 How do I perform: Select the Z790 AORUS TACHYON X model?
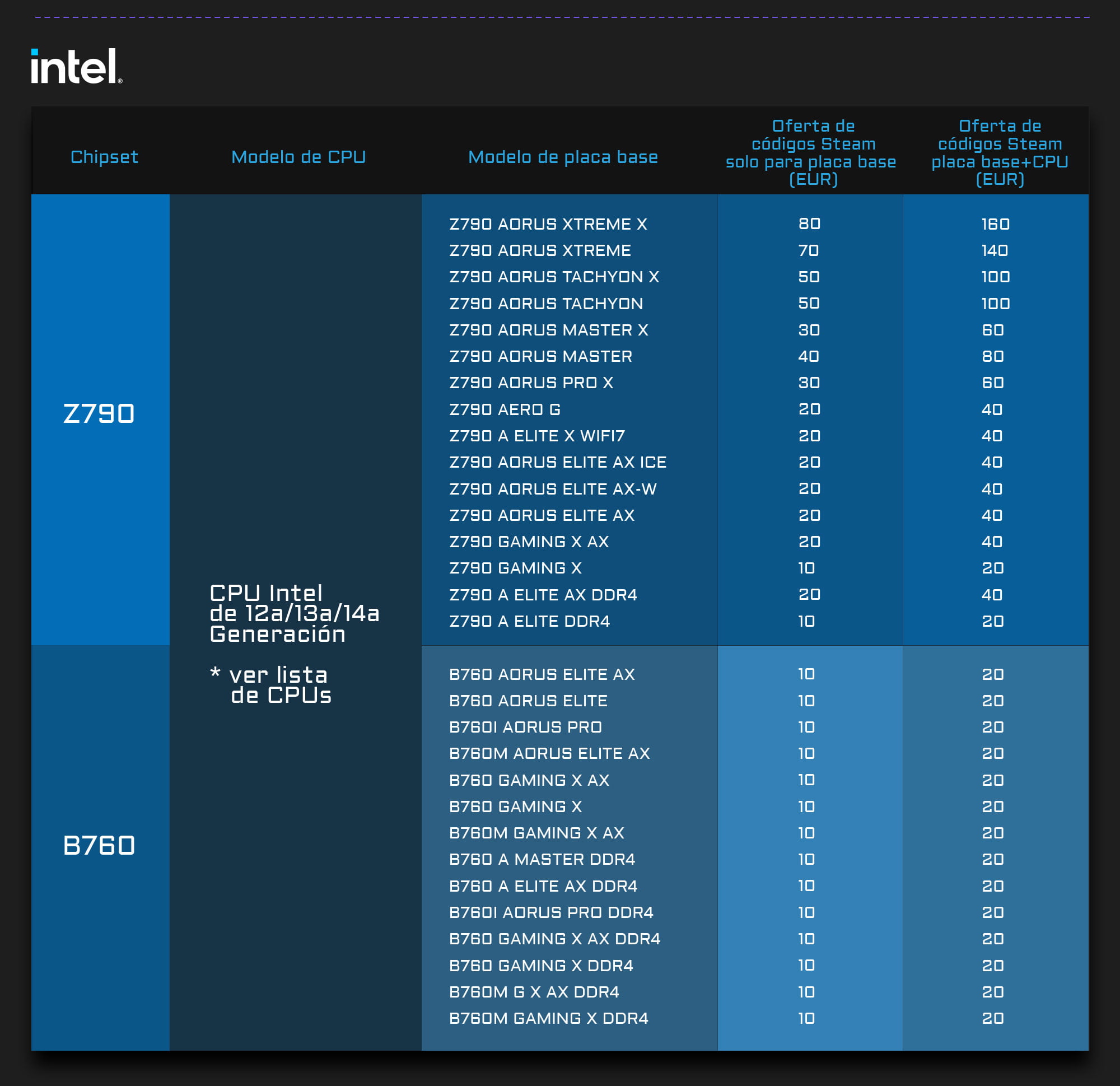(x=554, y=277)
